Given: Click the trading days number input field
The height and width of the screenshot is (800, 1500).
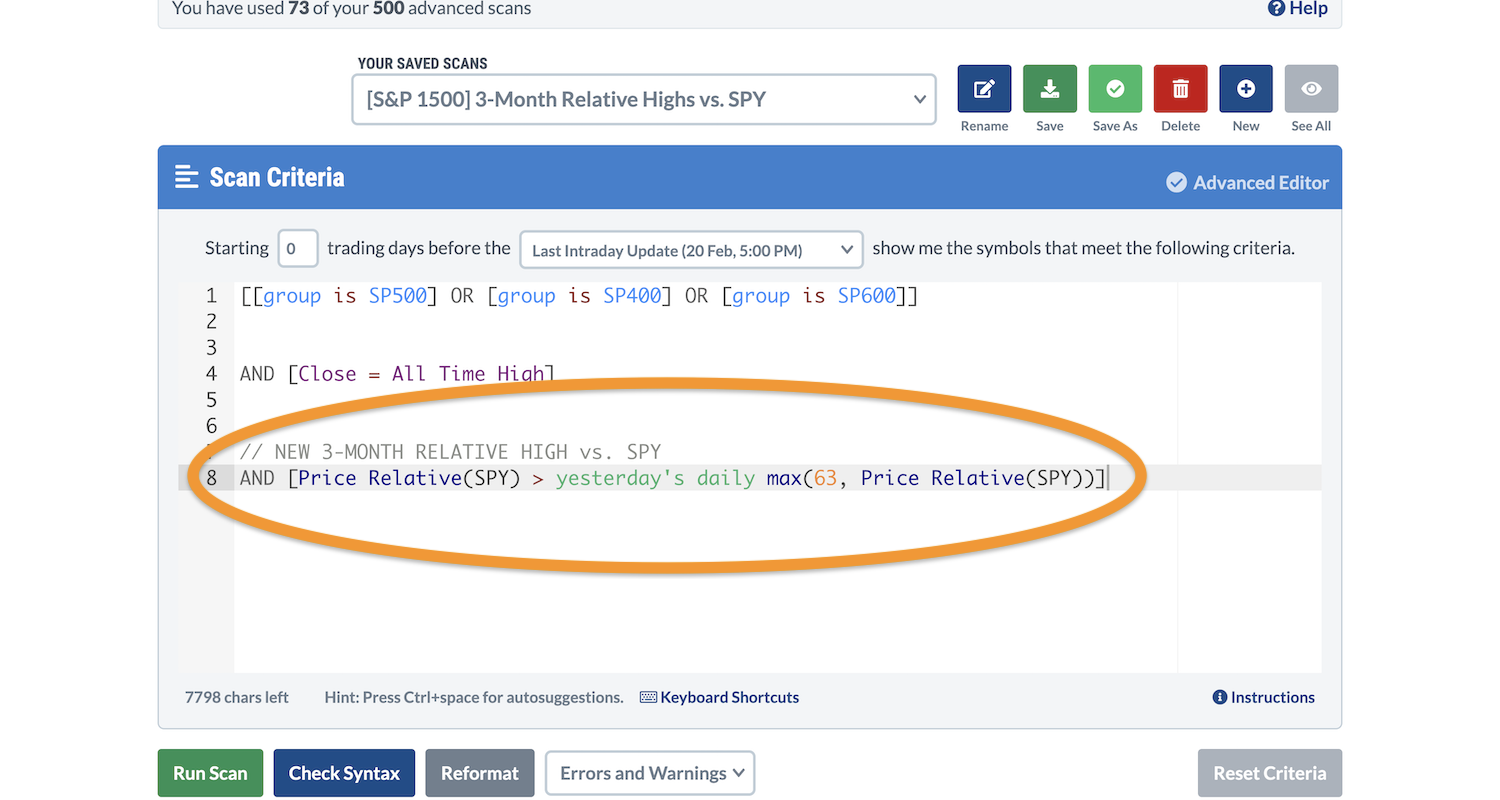Looking at the screenshot, I should 297,249.
